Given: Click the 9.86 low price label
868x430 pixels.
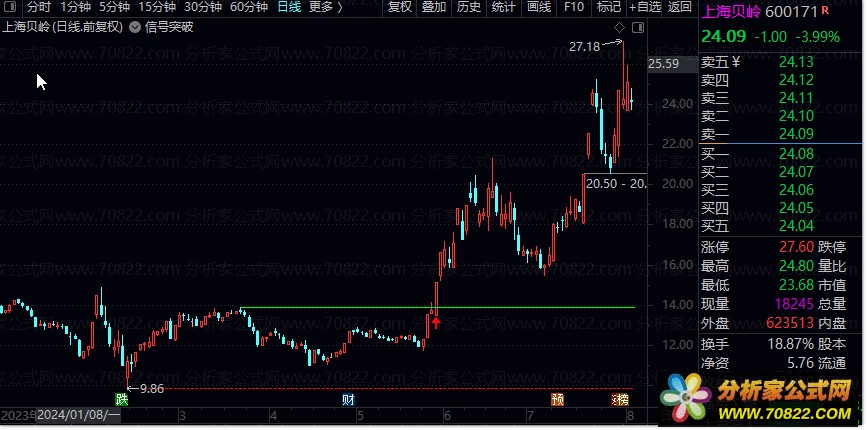Looking at the screenshot, I should tap(152, 388).
